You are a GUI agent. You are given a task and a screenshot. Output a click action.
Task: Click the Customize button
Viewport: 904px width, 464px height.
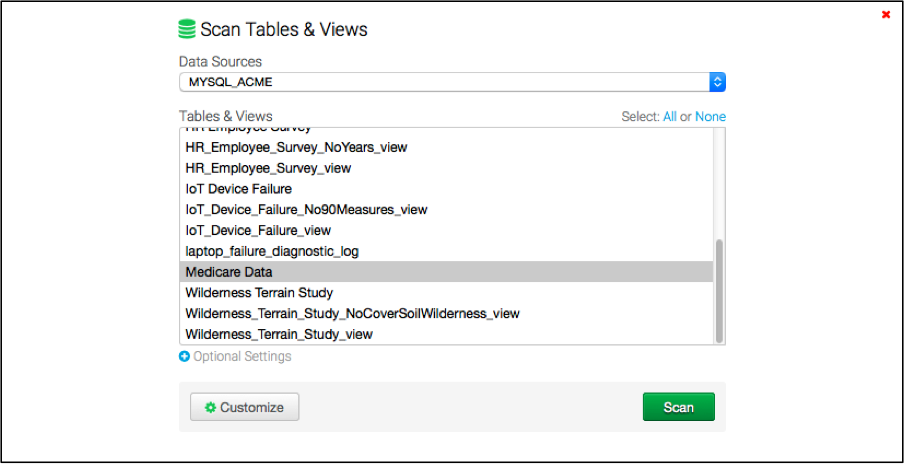[x=244, y=408]
